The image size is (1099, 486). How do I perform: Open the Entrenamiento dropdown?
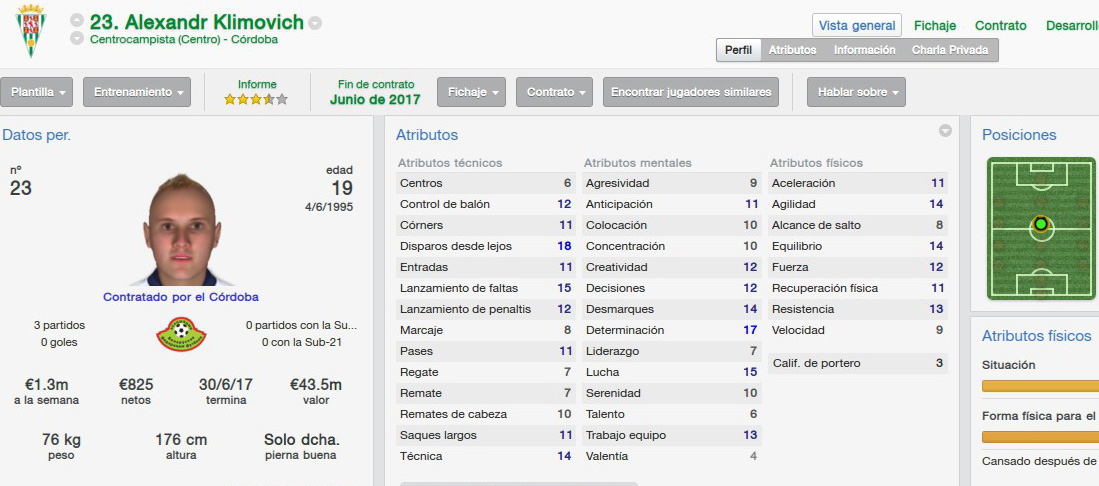coord(137,92)
